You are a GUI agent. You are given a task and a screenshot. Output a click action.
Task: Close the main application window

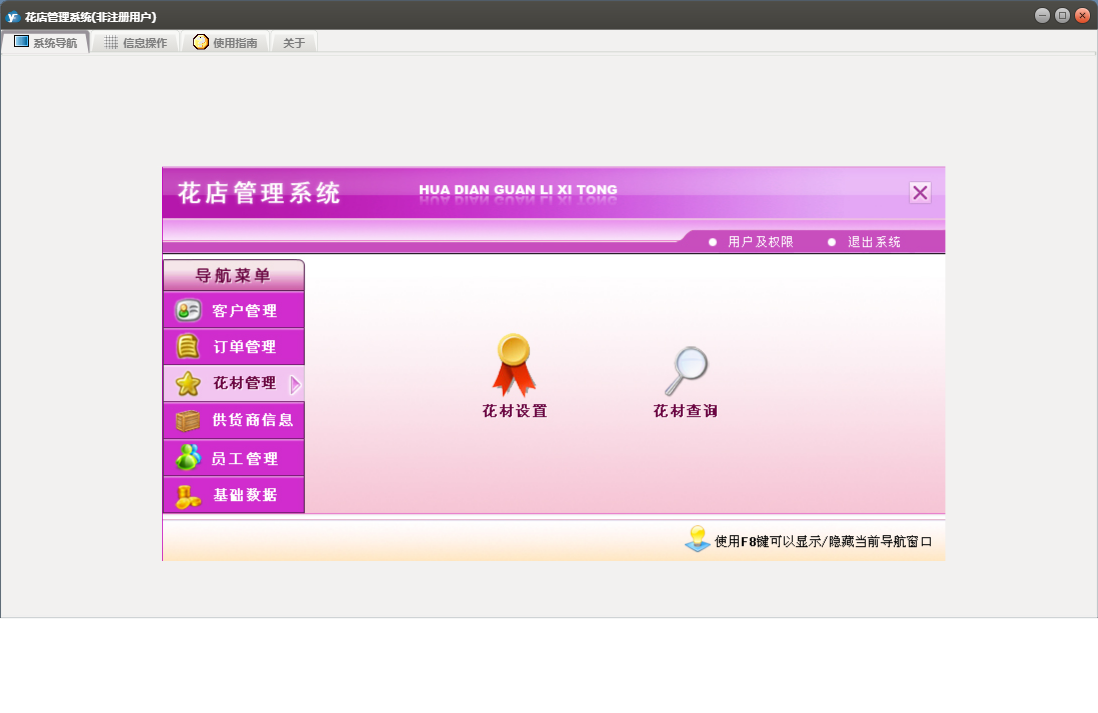(1083, 15)
